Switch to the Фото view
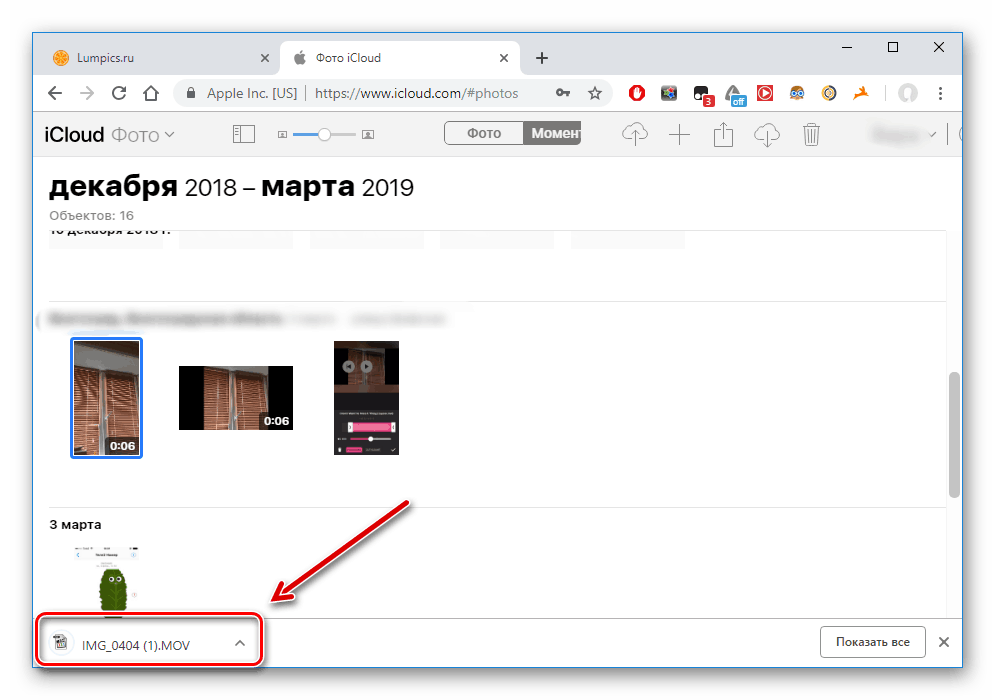 pos(484,133)
